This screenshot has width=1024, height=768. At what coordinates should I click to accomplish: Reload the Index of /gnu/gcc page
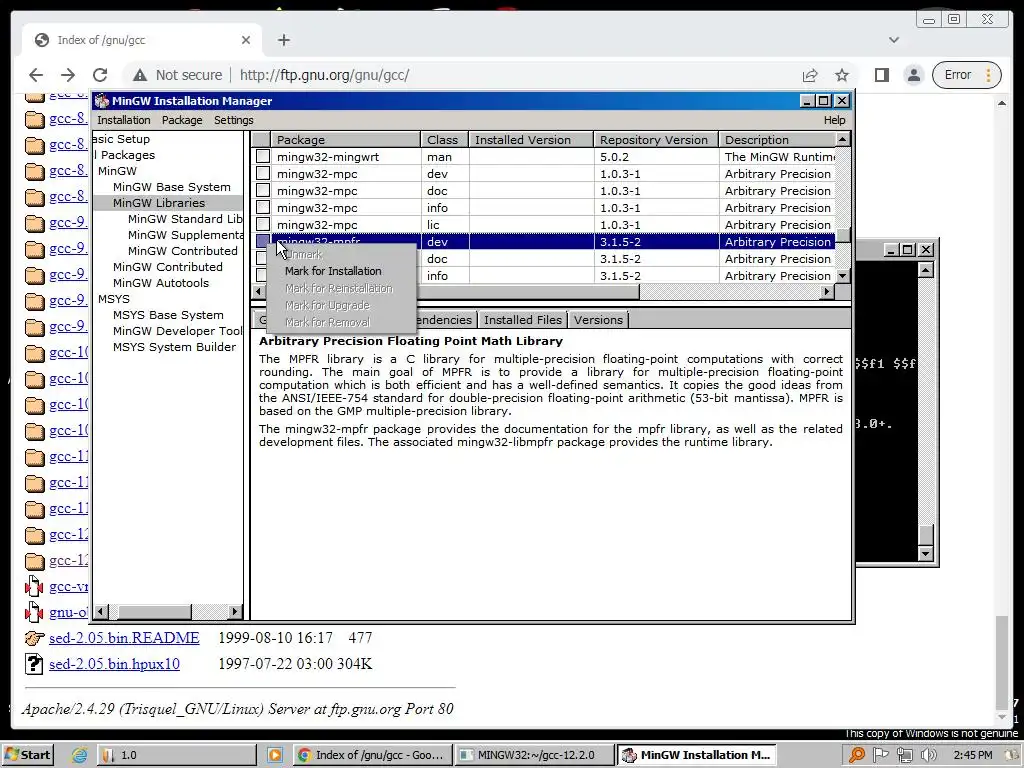(100, 75)
